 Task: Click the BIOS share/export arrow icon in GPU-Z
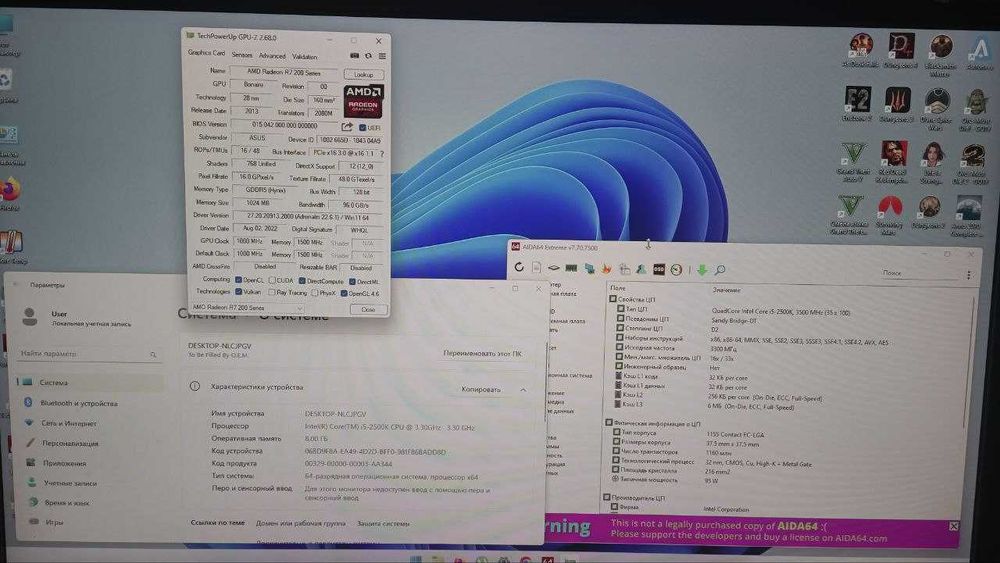(x=347, y=127)
